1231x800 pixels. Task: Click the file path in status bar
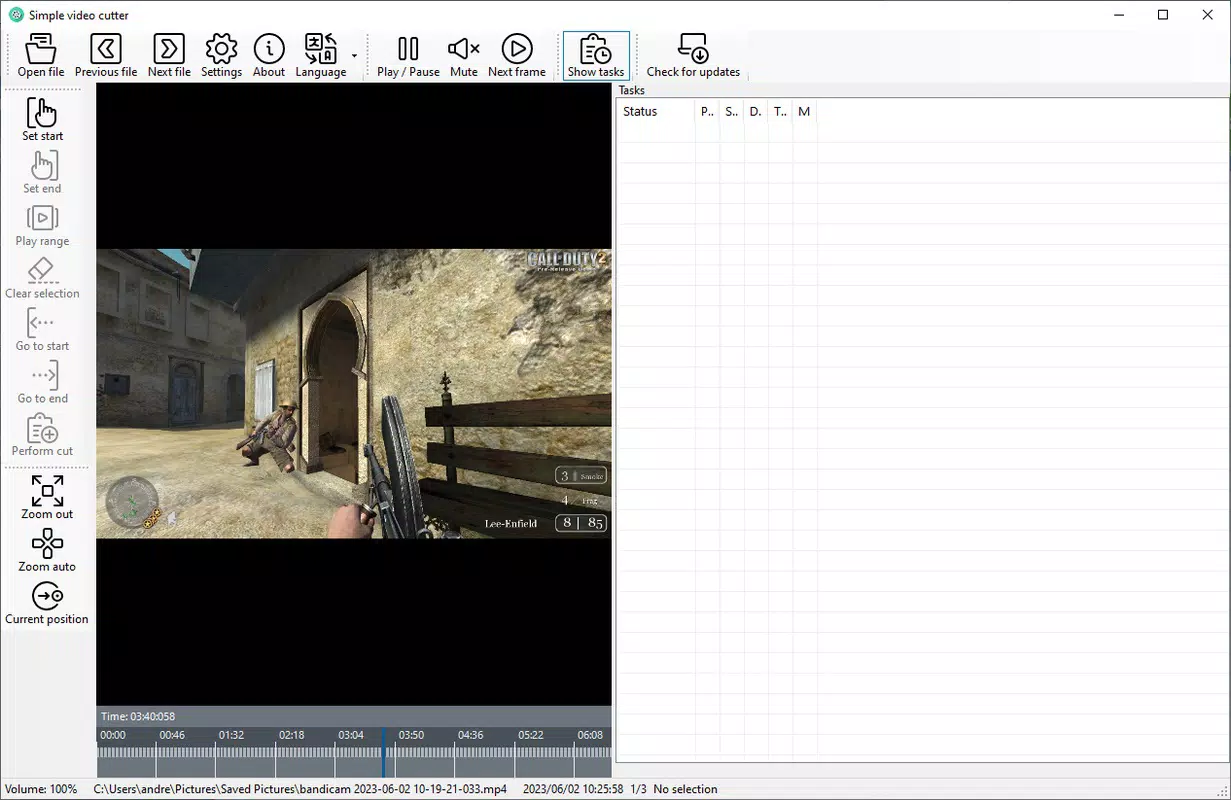[x=300, y=789]
